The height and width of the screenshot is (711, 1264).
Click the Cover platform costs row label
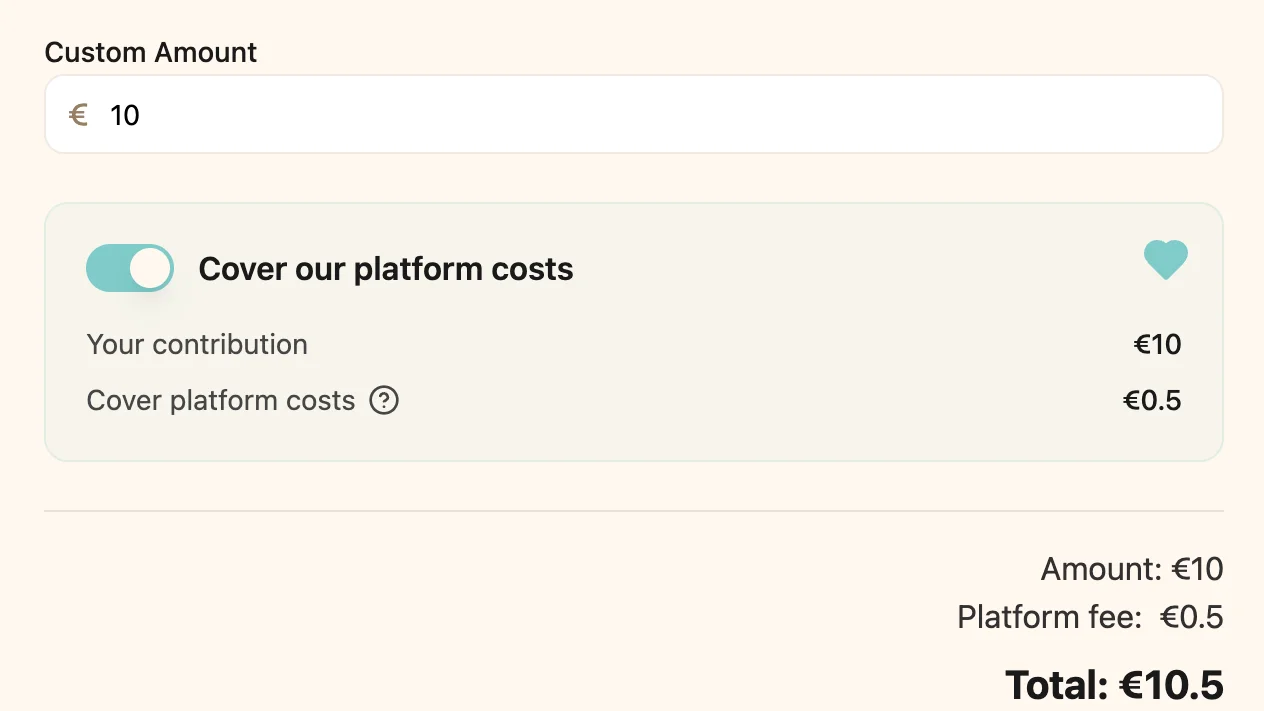(221, 401)
